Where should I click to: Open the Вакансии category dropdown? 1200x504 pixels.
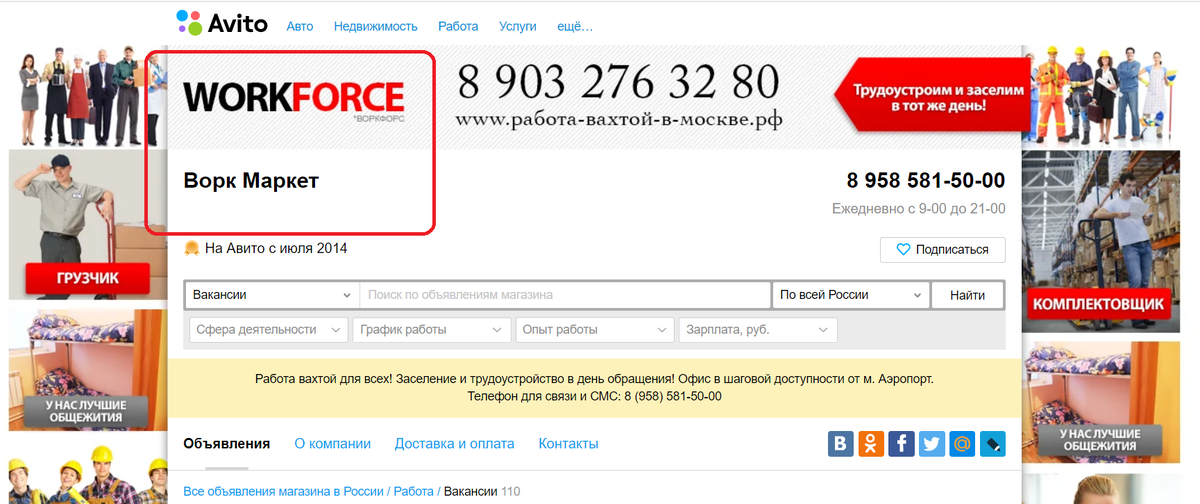tap(272, 295)
